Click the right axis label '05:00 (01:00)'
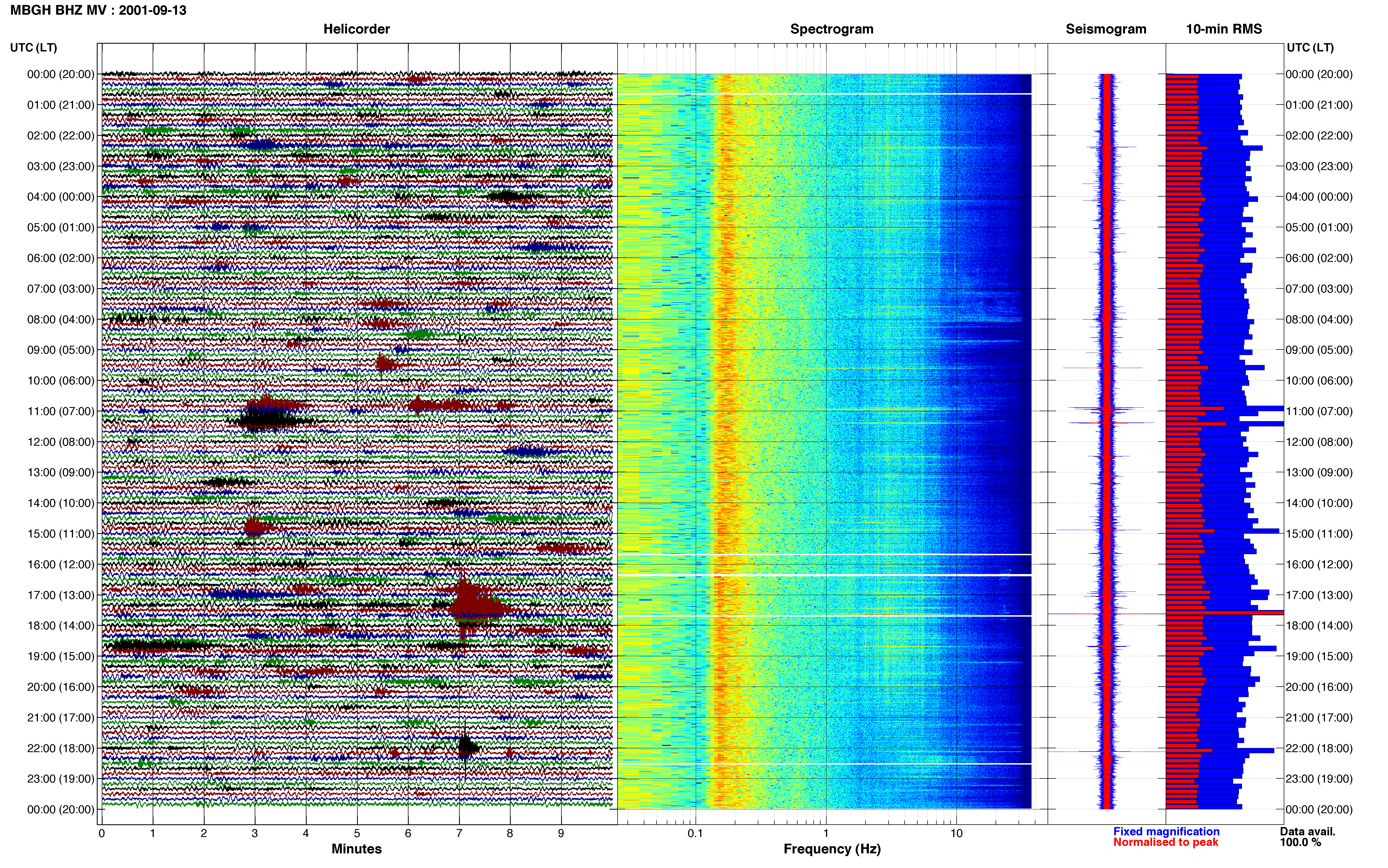 coord(1319,227)
